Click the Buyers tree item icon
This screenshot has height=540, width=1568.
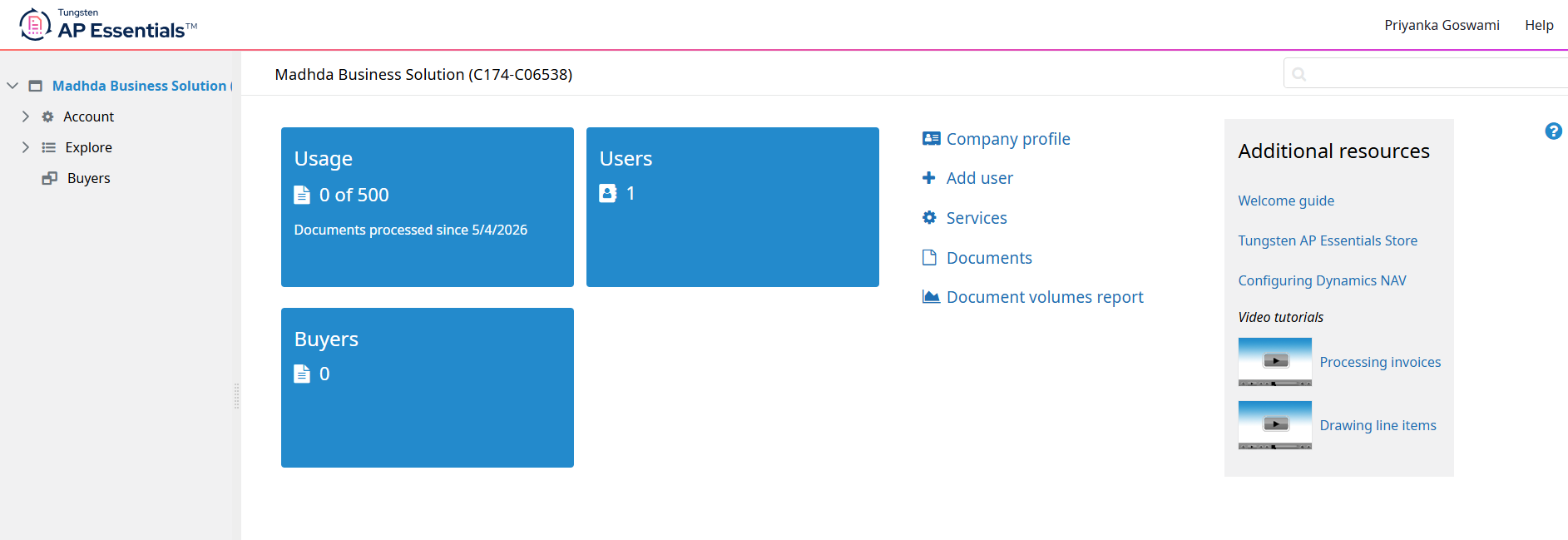(x=50, y=178)
